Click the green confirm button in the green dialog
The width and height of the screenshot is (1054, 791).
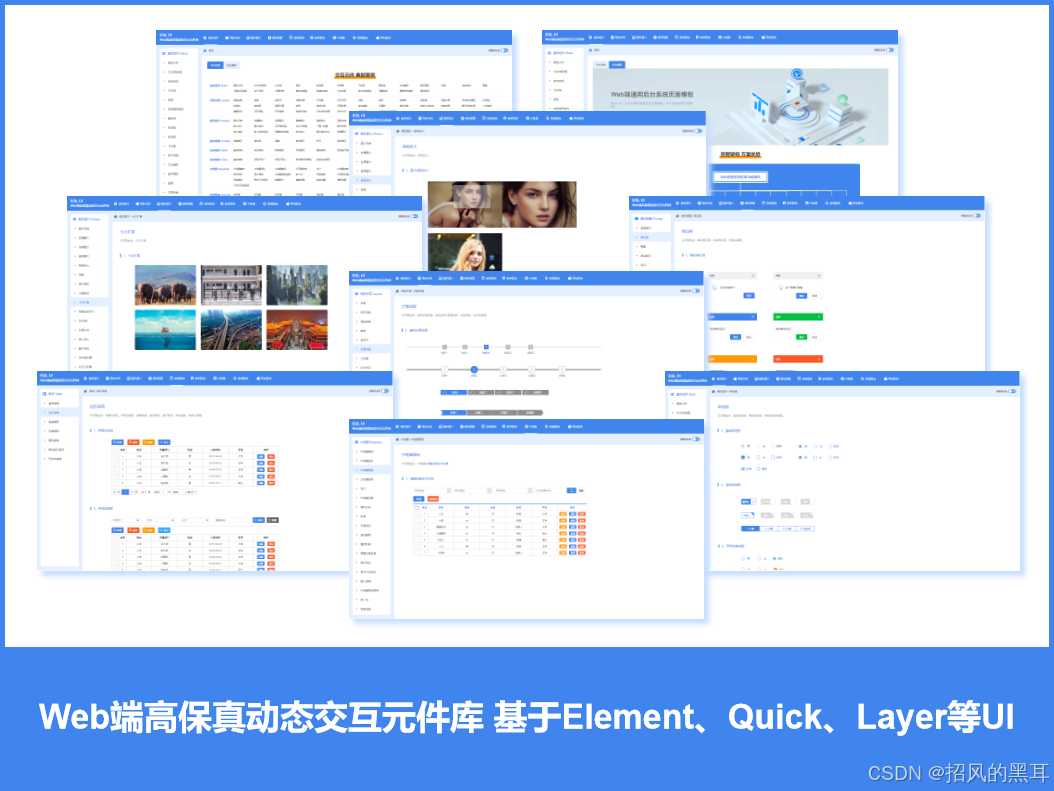pos(801,337)
